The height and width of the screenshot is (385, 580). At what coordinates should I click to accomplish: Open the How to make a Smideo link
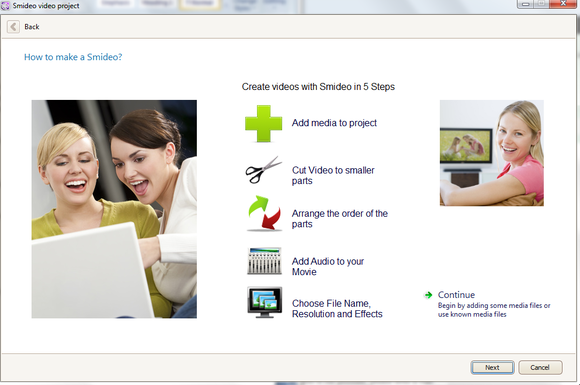pos(73,57)
